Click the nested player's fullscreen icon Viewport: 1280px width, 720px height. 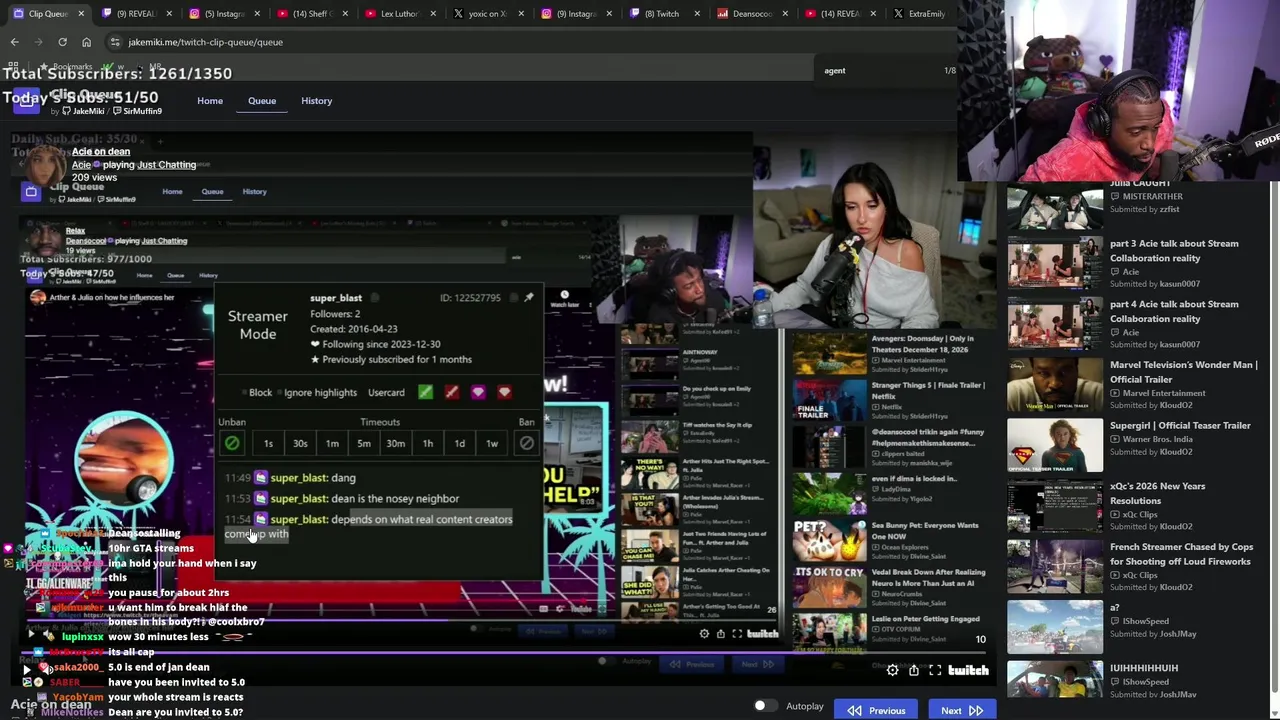737,634
